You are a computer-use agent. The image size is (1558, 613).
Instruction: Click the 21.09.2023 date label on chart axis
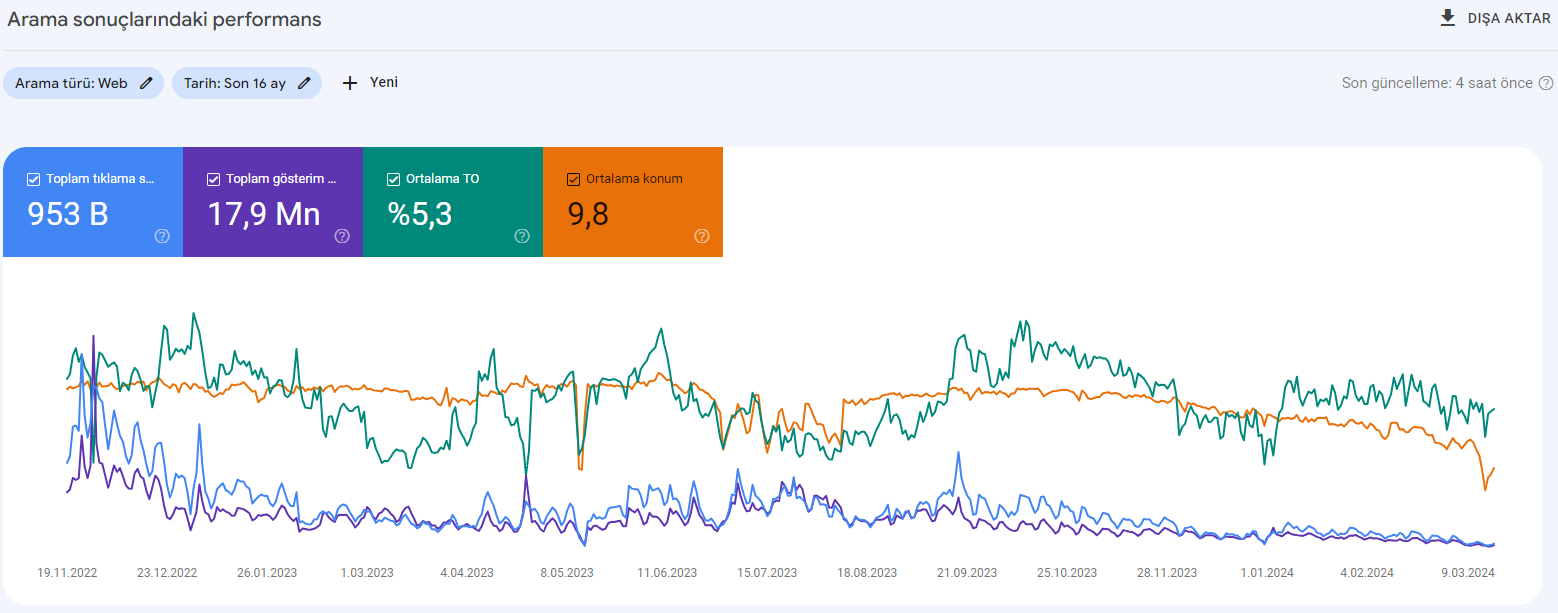click(x=967, y=573)
